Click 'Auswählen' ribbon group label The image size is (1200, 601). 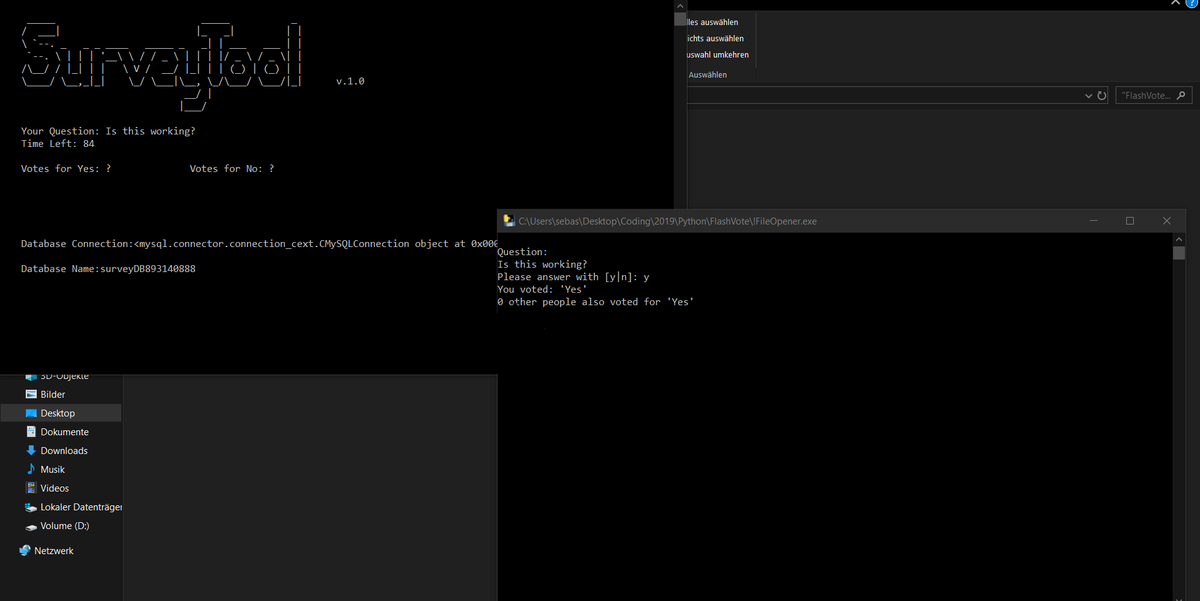click(x=708, y=75)
